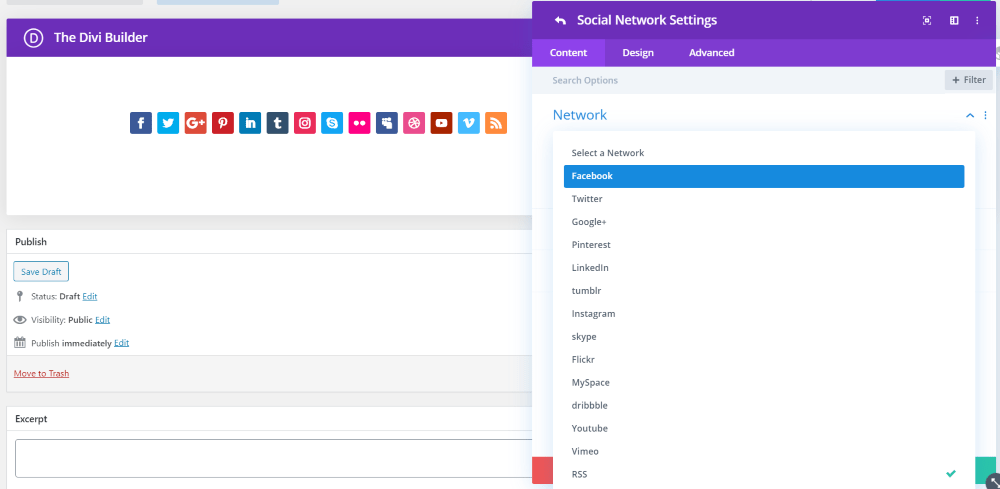Click the LinkedIn social icon

(x=250, y=123)
